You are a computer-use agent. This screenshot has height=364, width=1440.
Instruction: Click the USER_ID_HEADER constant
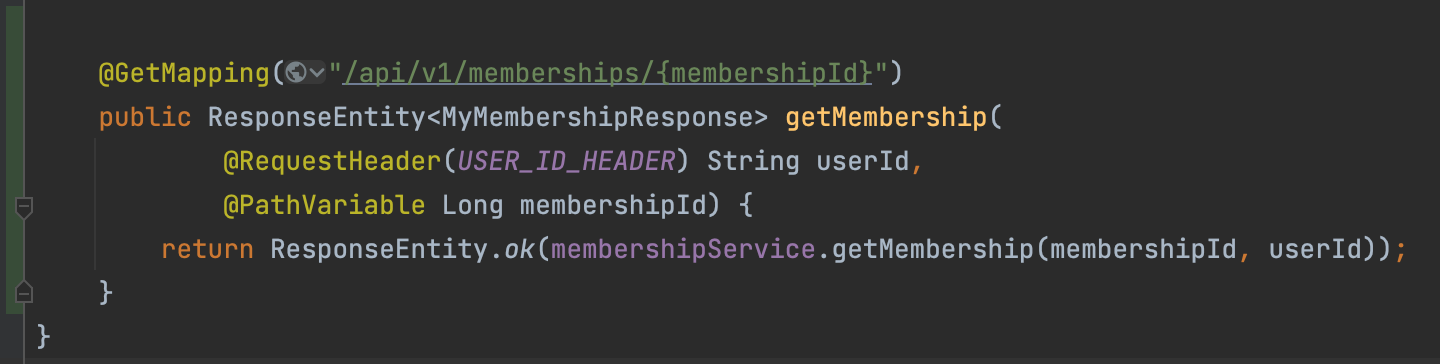click(567, 161)
